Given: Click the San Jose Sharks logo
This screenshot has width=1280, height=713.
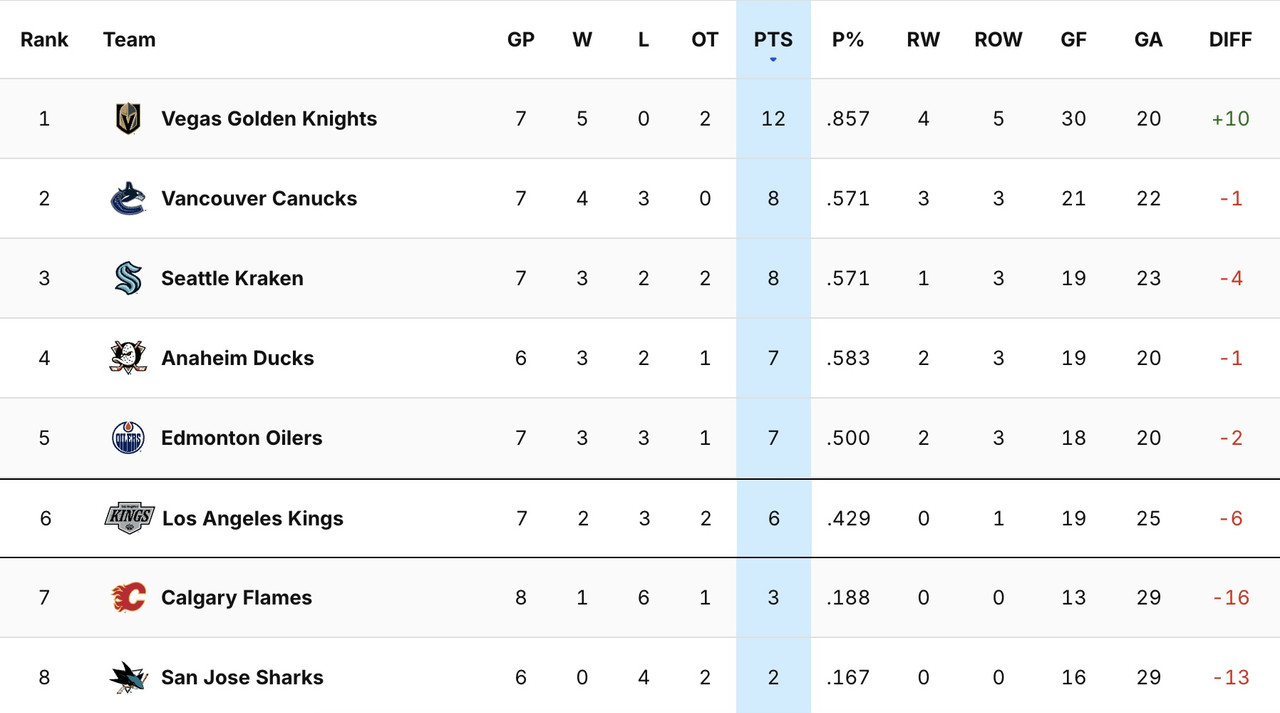Looking at the screenshot, I should pos(128,677).
